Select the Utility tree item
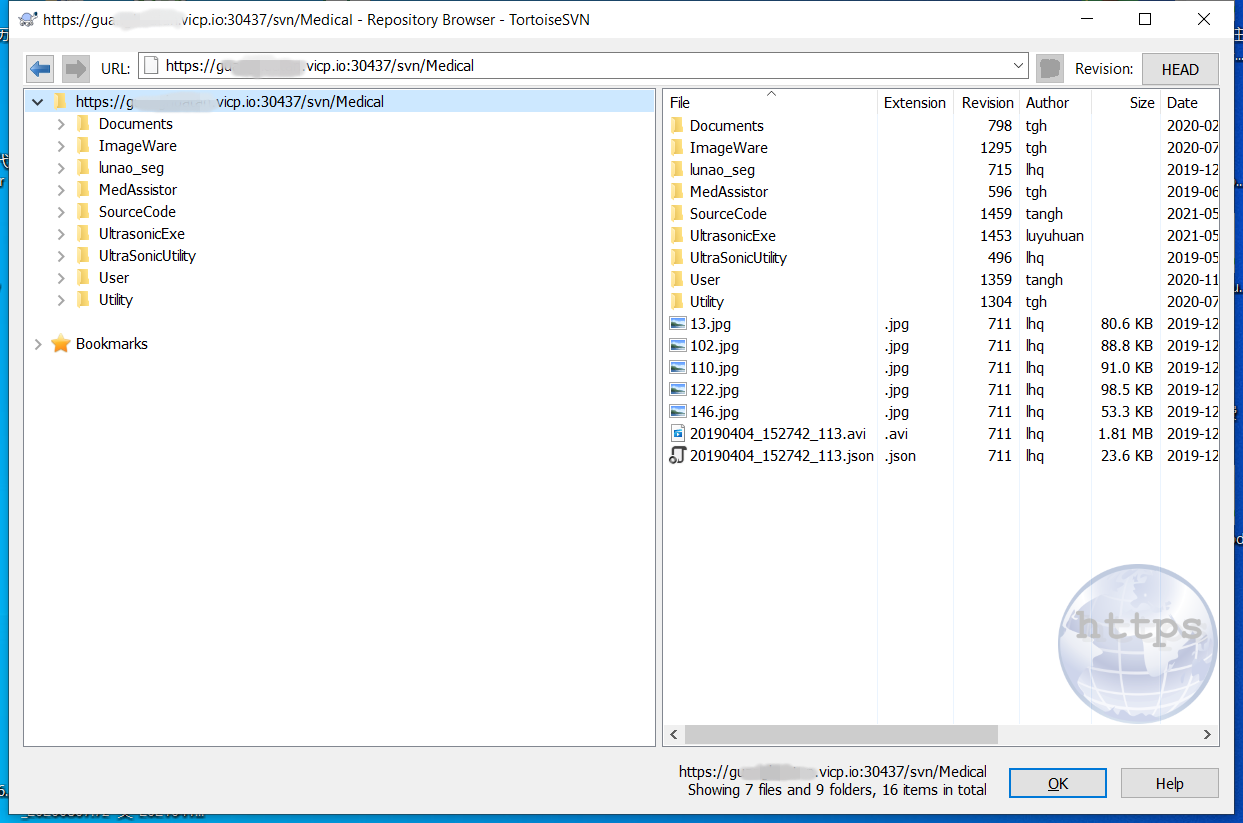 click(x=116, y=300)
